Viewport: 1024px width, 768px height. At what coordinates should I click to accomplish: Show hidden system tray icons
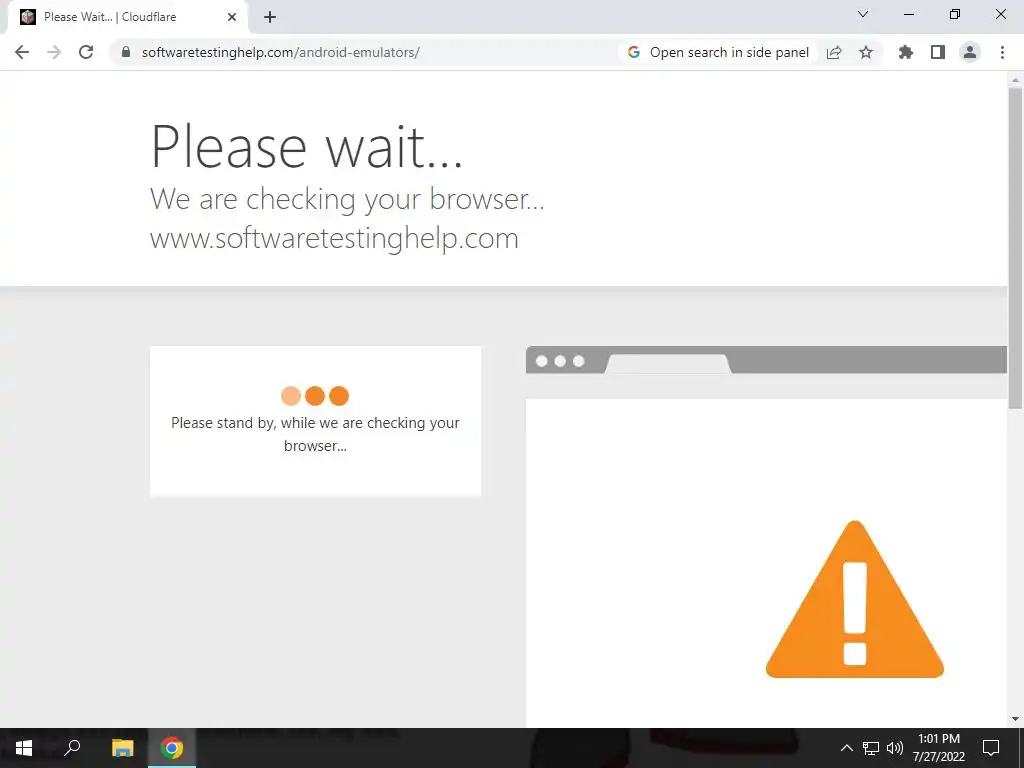click(846, 748)
